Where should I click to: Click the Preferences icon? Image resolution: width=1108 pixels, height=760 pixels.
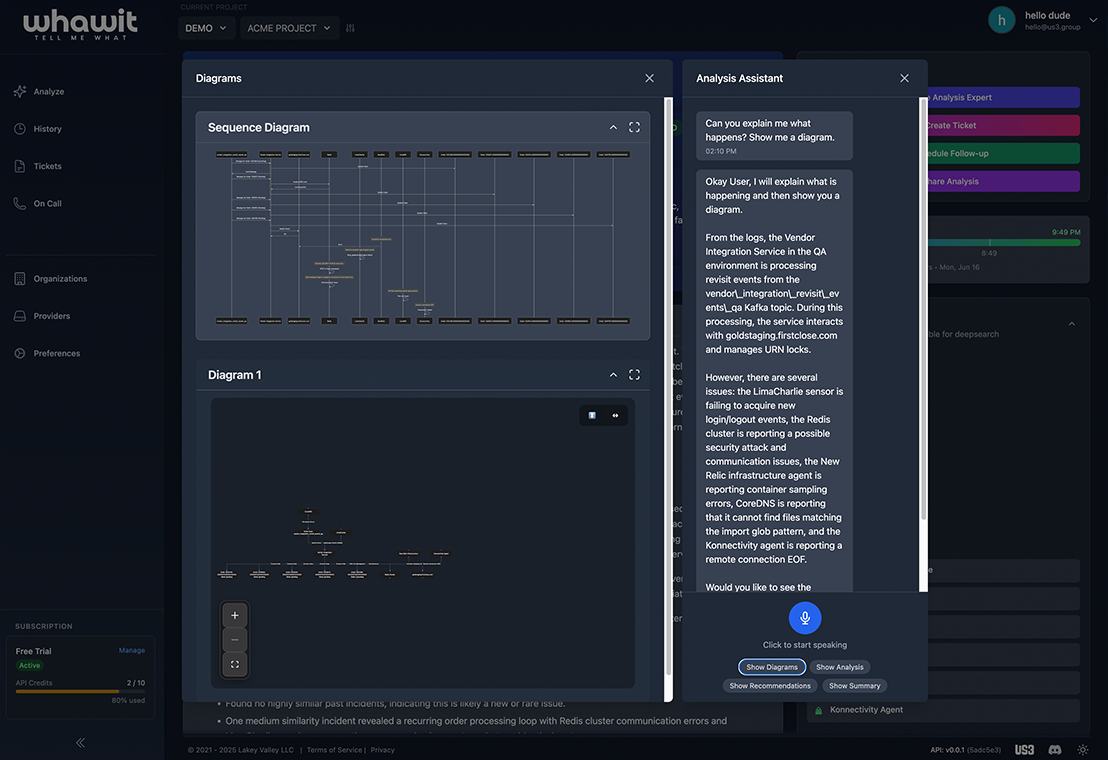point(20,354)
